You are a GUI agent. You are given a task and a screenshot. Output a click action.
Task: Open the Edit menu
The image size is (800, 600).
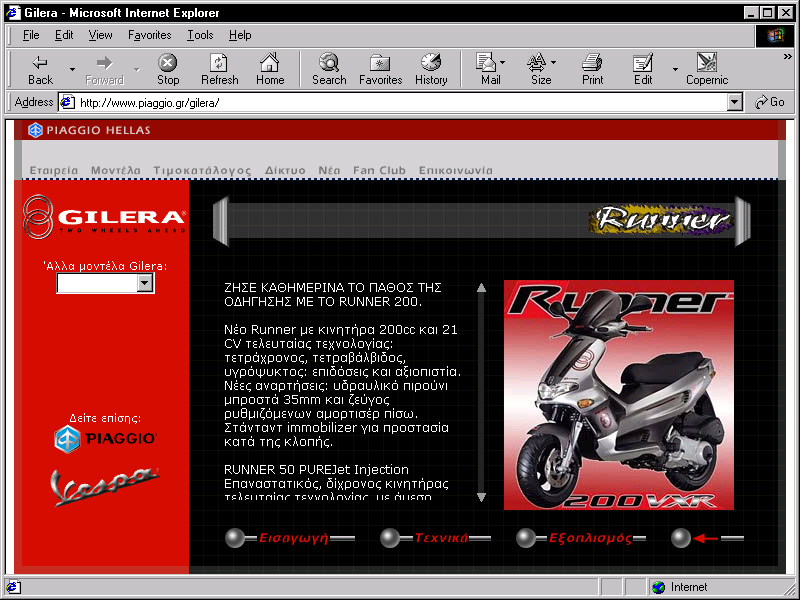pos(64,35)
